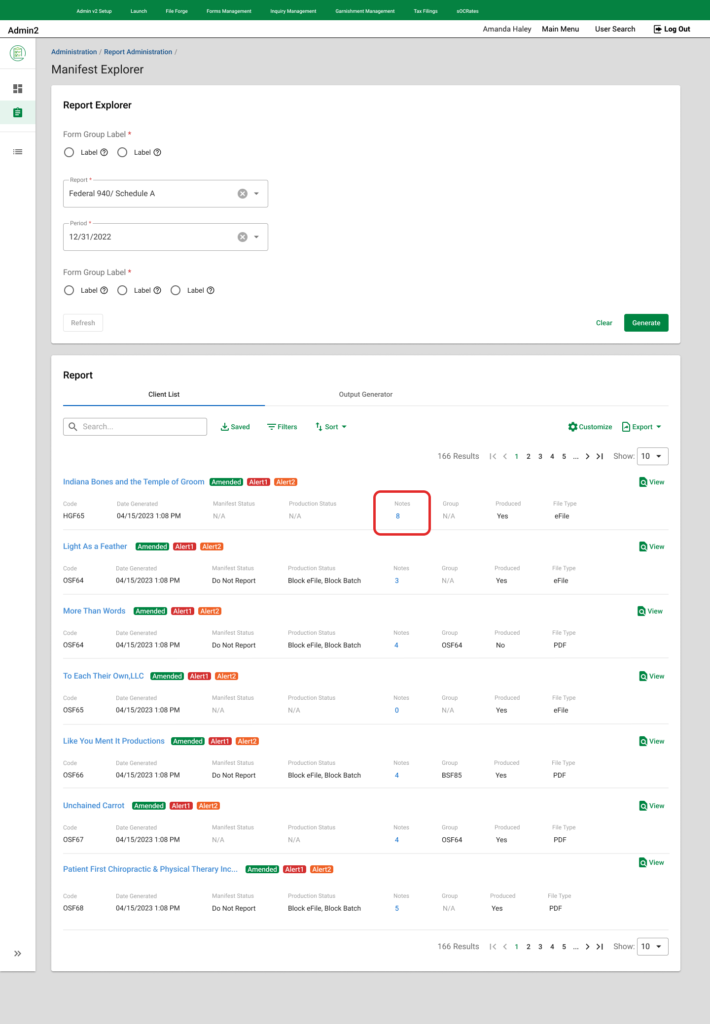
Task: Select first radio option in top Form Group
Action: pyautogui.click(x=69, y=152)
